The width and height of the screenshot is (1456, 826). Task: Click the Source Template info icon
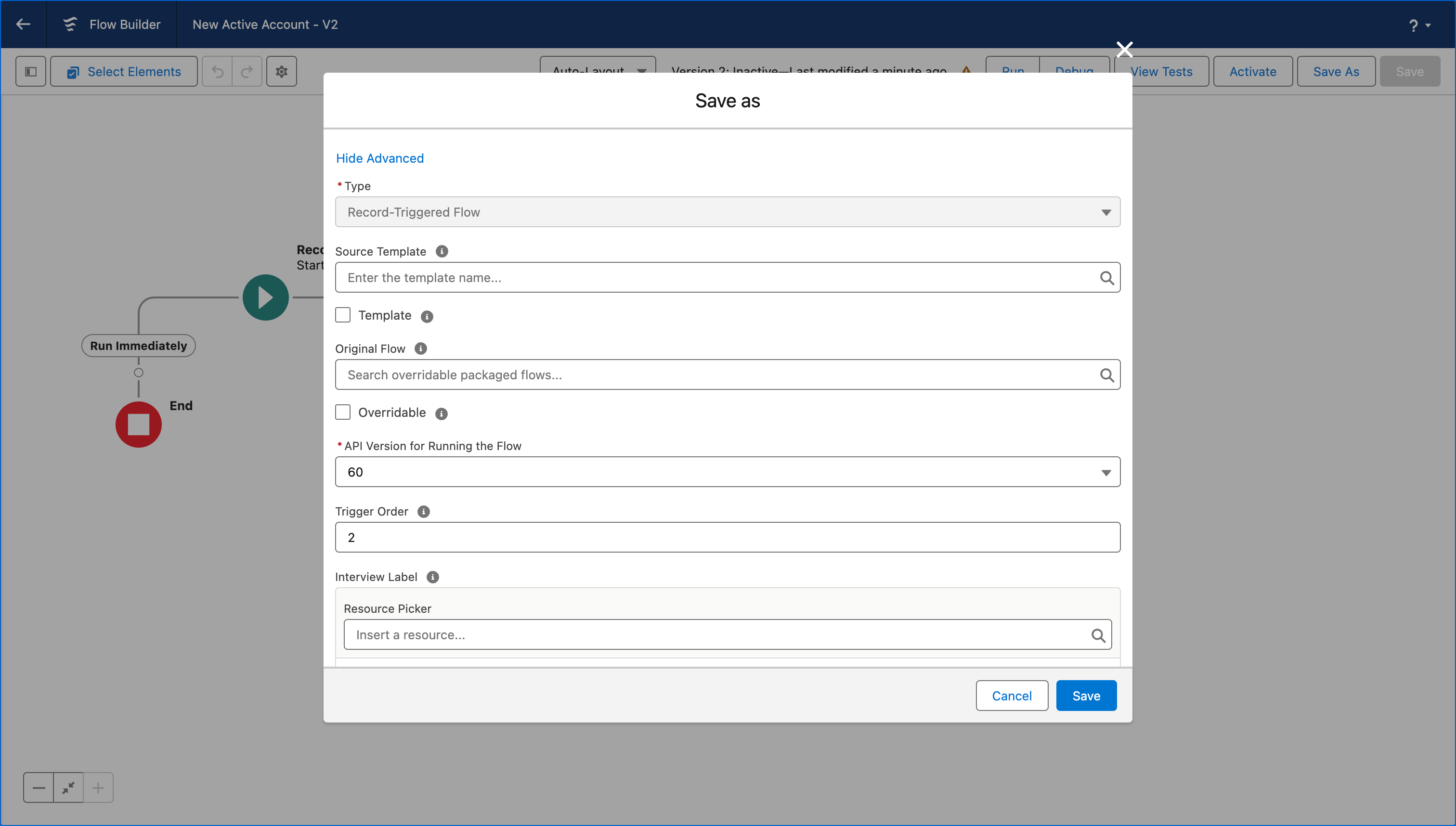442,251
